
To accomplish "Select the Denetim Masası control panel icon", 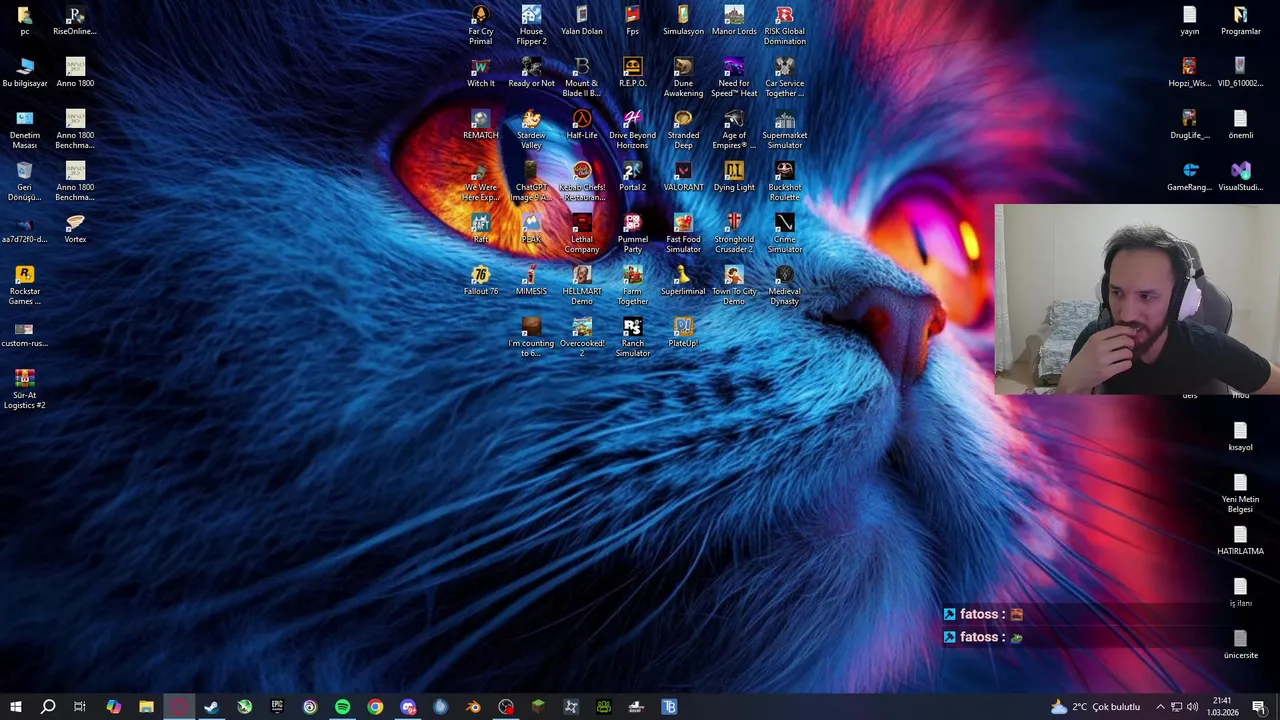I will 25,129.
